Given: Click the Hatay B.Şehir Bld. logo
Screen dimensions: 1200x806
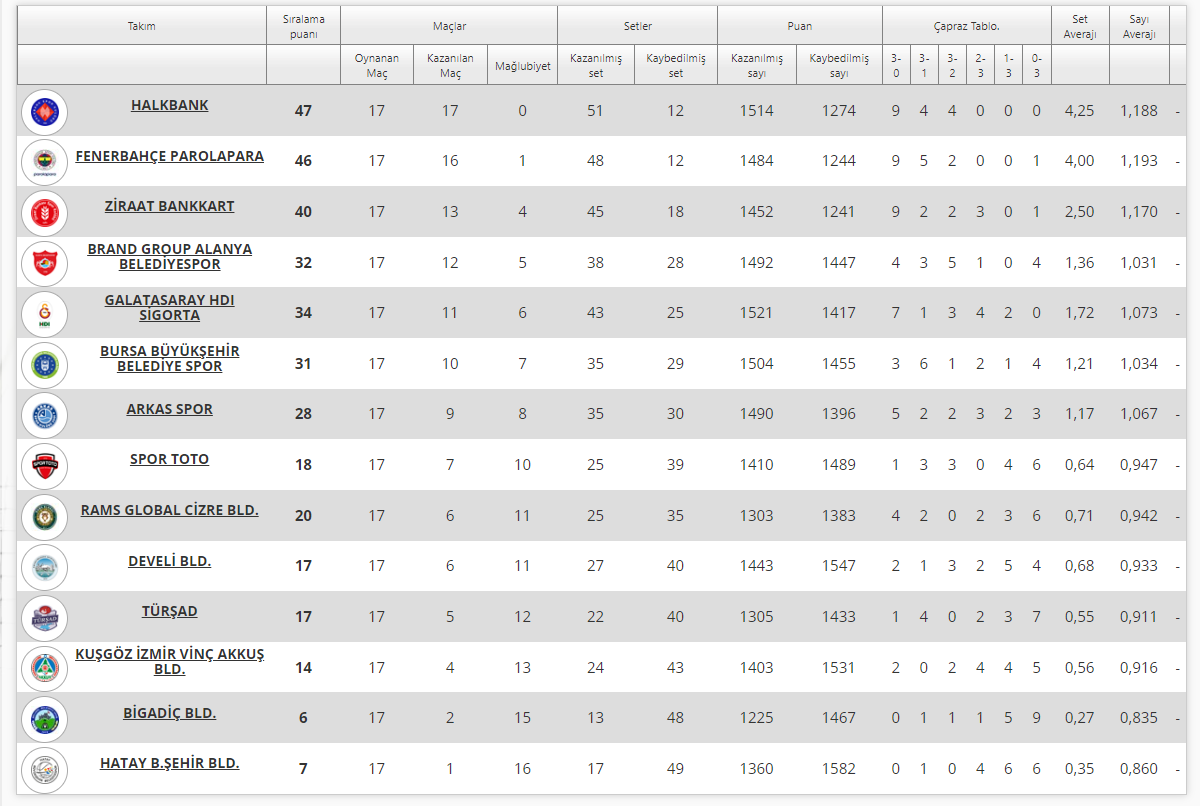Looking at the screenshot, I should [x=44, y=769].
